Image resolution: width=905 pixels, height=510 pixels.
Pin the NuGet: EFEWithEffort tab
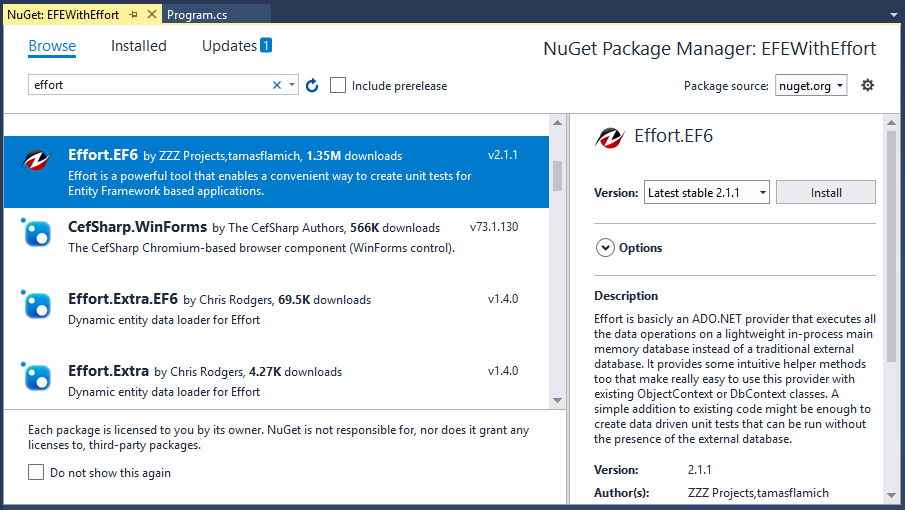134,14
